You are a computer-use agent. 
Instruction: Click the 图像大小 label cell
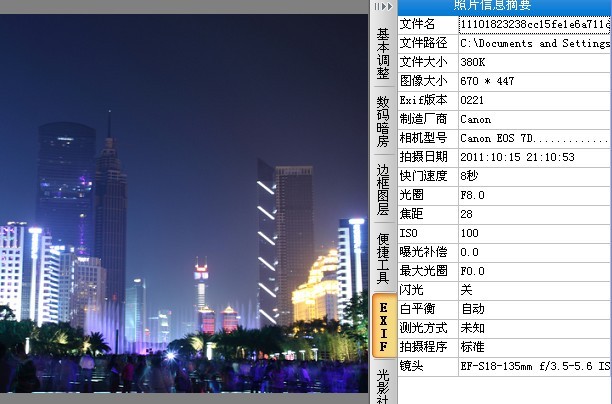tap(428, 81)
